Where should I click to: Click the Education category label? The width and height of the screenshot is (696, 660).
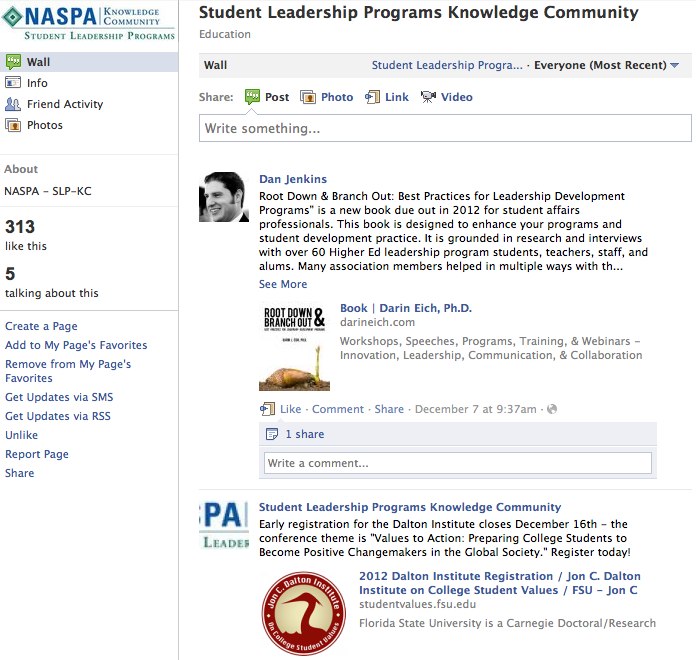coord(225,34)
